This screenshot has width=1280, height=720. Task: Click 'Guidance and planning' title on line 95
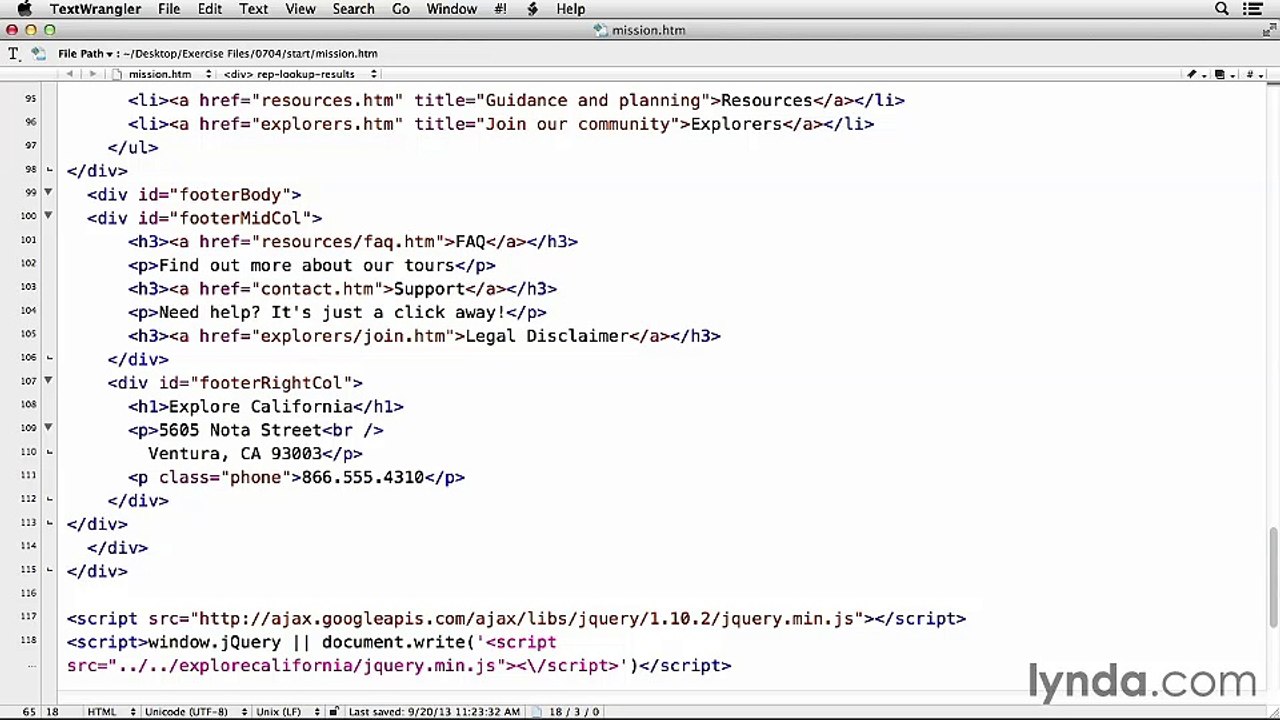click(x=592, y=101)
